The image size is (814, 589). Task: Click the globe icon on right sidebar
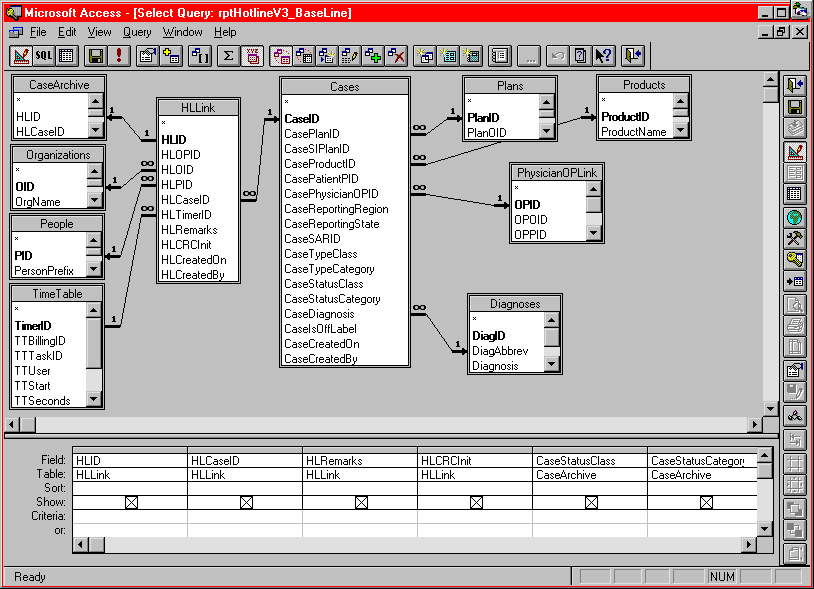(x=794, y=217)
